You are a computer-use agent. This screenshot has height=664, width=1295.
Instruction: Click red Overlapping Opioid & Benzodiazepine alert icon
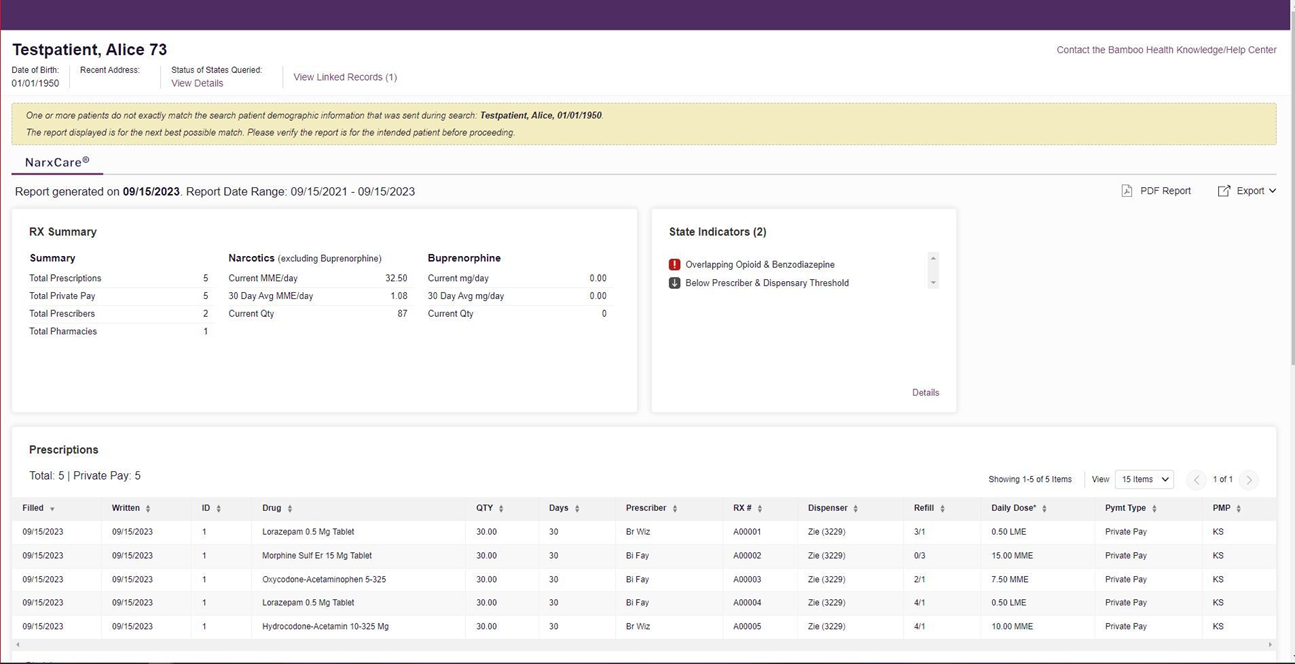(x=674, y=265)
